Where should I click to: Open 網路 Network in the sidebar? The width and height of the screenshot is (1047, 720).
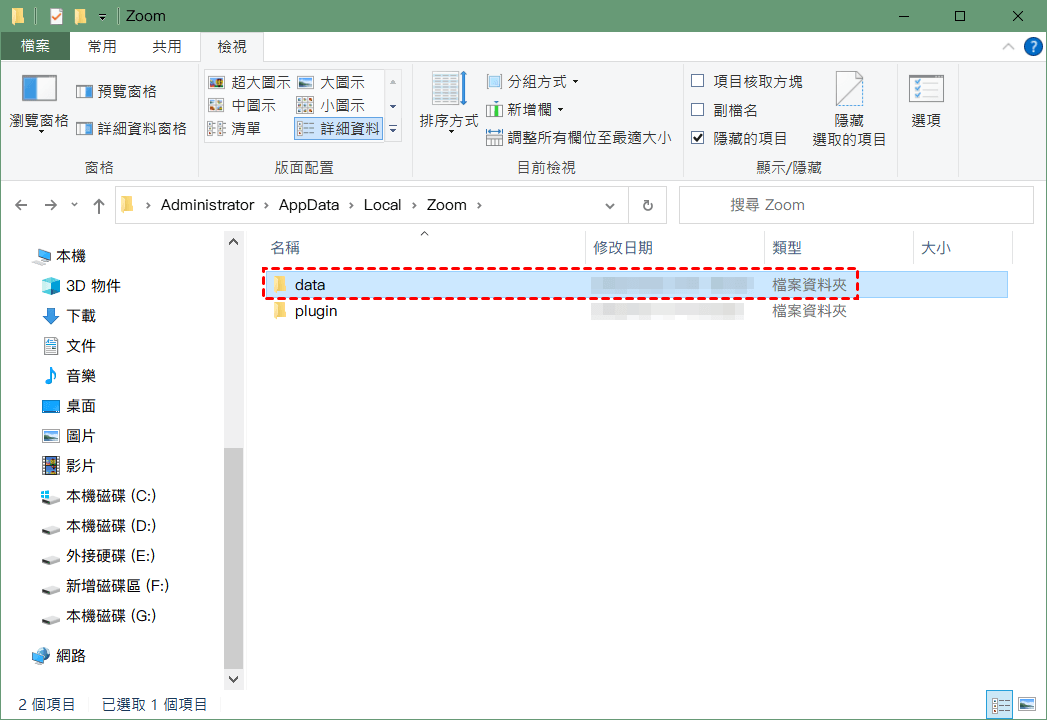[x=60, y=655]
